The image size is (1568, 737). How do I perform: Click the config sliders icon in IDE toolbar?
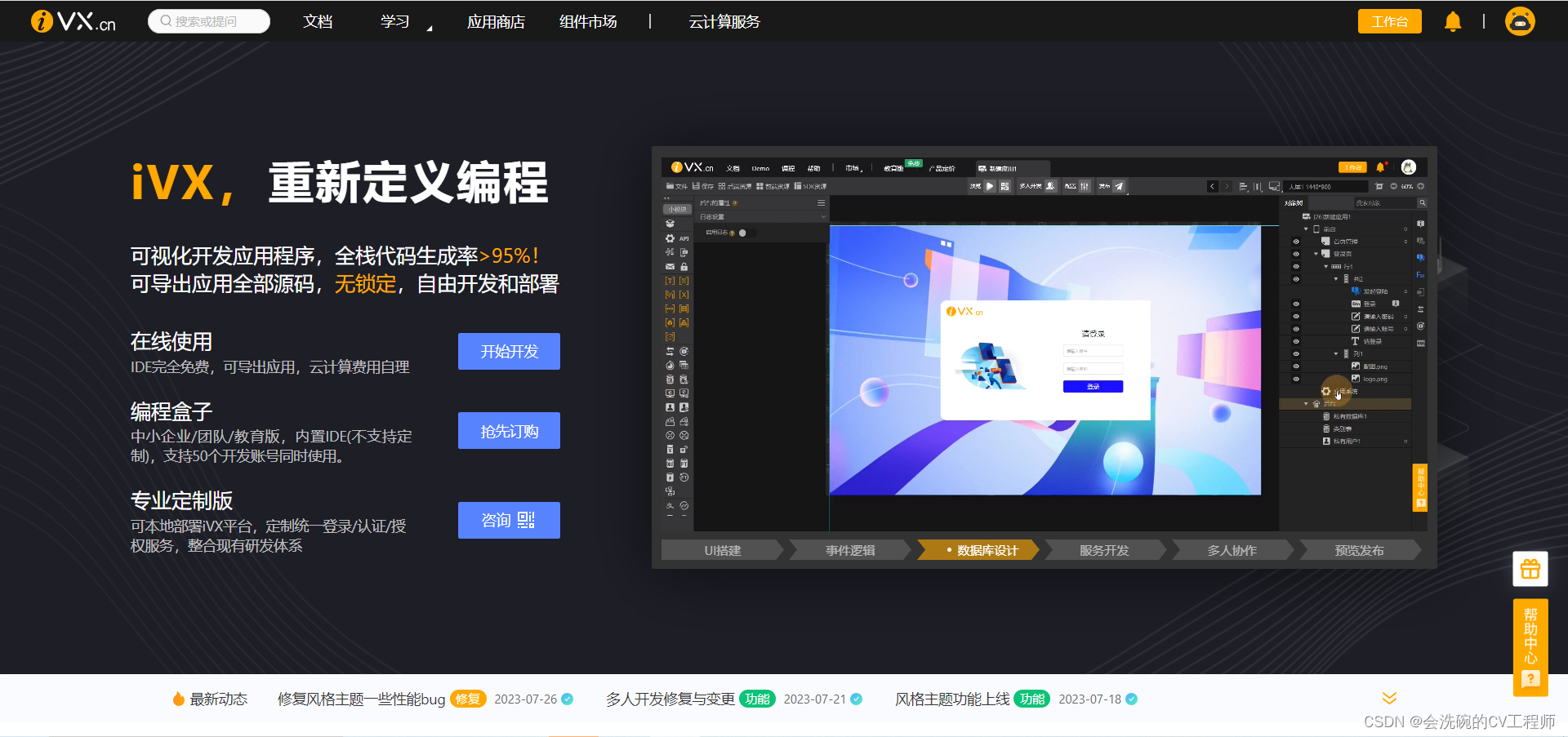tap(1085, 186)
